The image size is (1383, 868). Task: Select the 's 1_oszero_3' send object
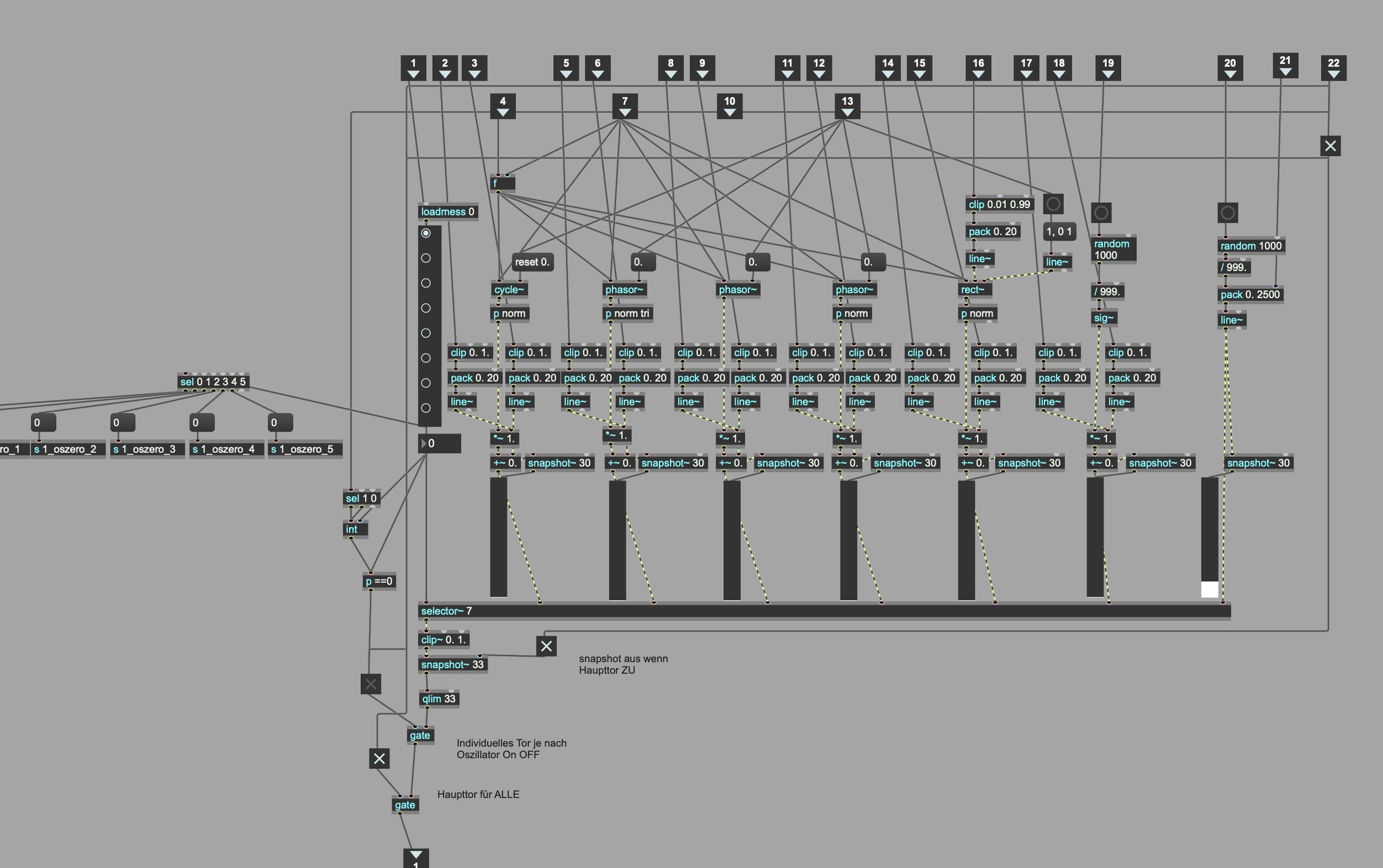148,449
